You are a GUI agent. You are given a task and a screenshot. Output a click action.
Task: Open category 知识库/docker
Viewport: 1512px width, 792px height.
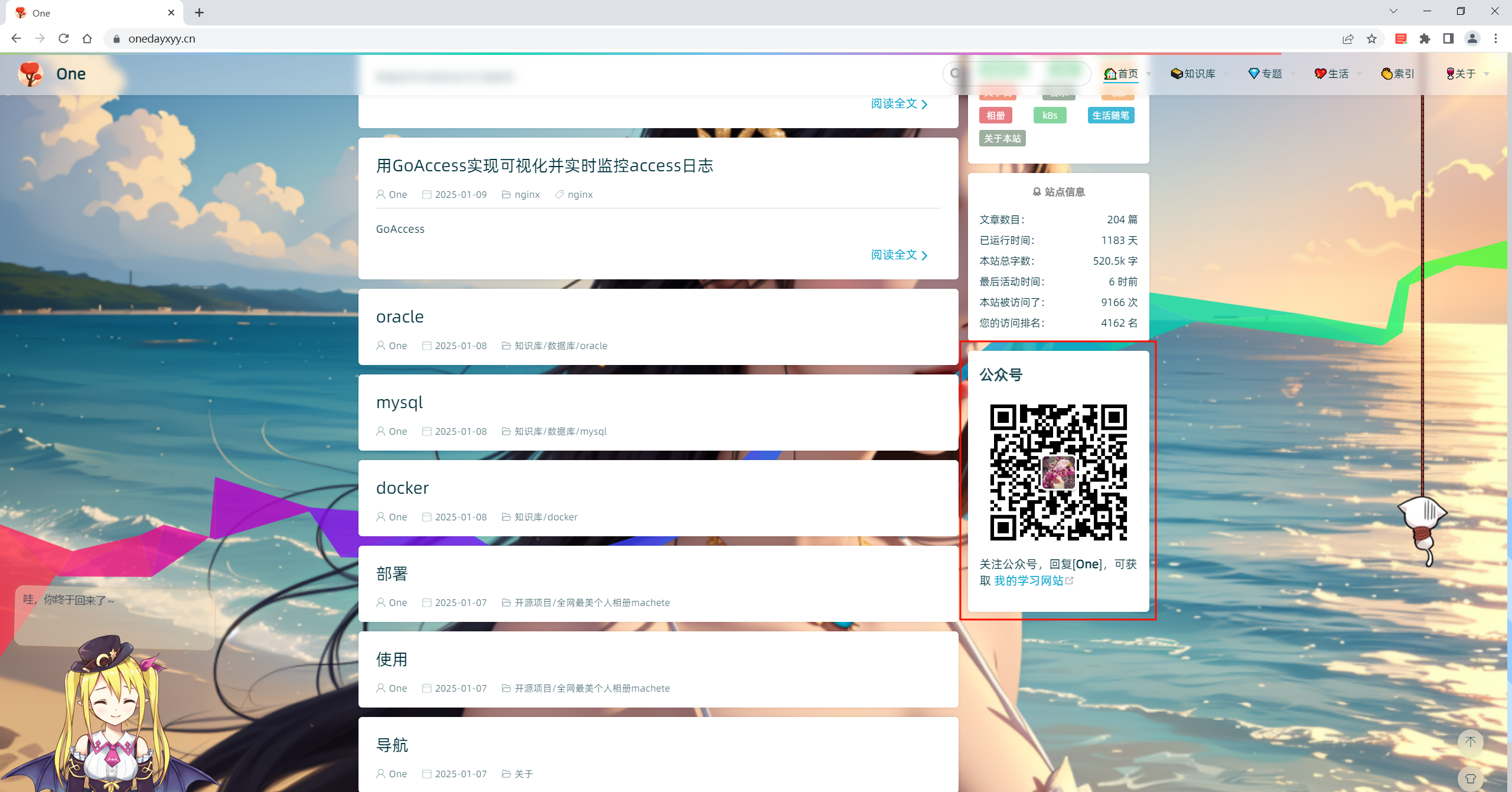coord(546,517)
